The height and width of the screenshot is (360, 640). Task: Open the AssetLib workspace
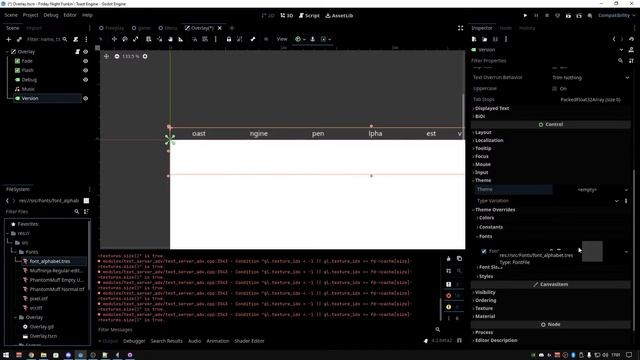(x=339, y=16)
